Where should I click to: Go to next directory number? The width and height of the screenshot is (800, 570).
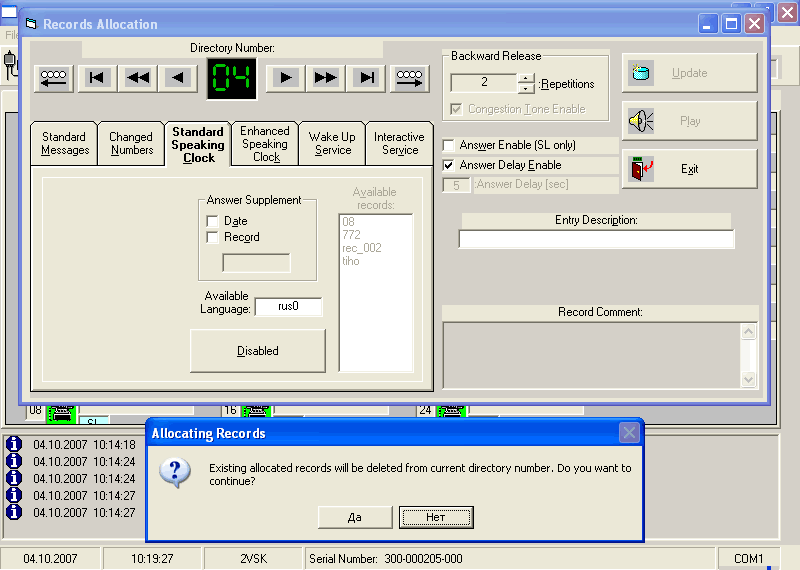[285, 78]
